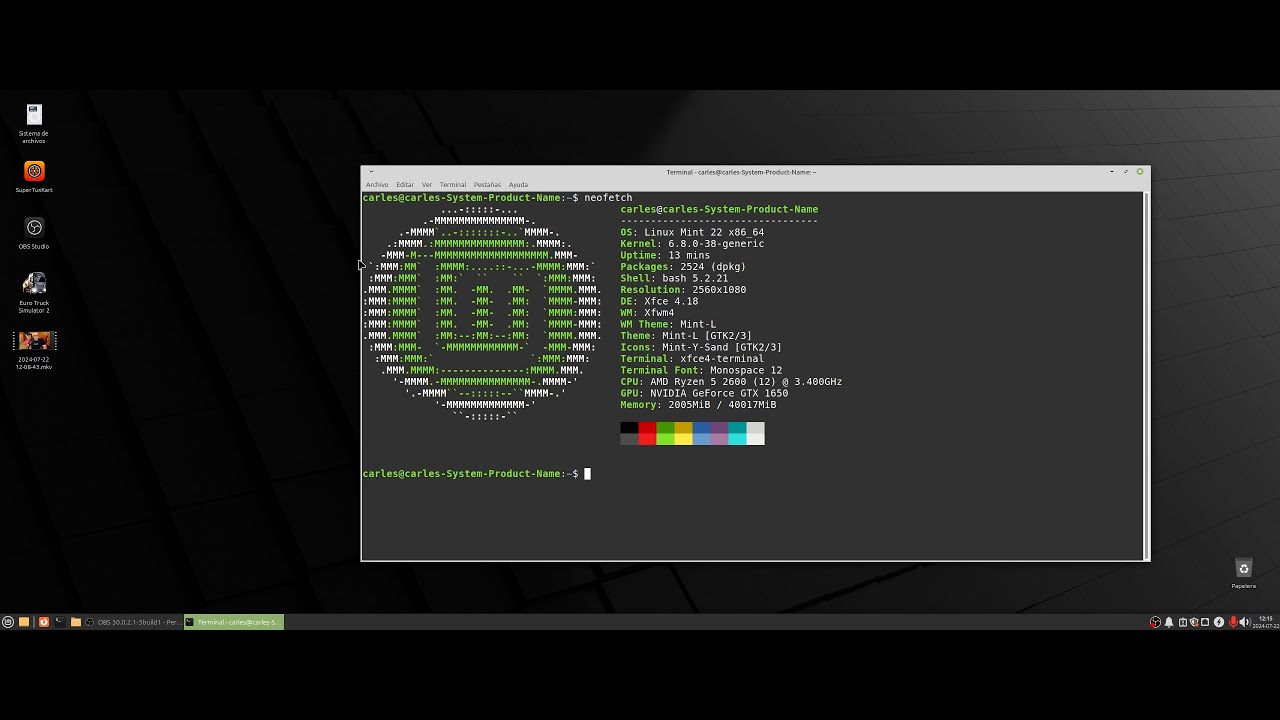
Task: Switch to the OBS 30.0.2.1 taskbar window
Action: [x=133, y=622]
